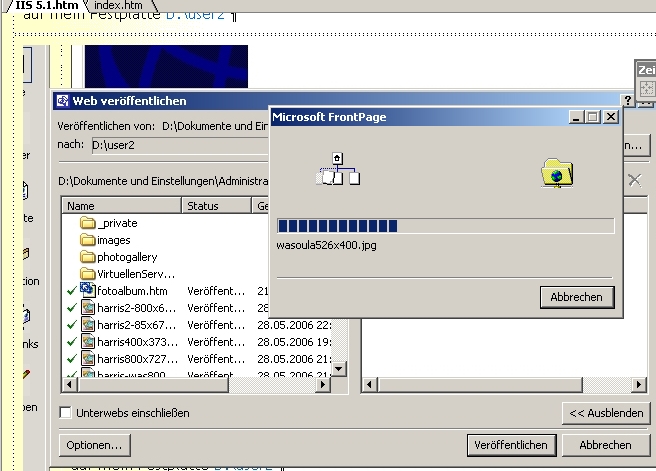Sort file list by Name column
This screenshot has height=471, width=656.
(120, 205)
